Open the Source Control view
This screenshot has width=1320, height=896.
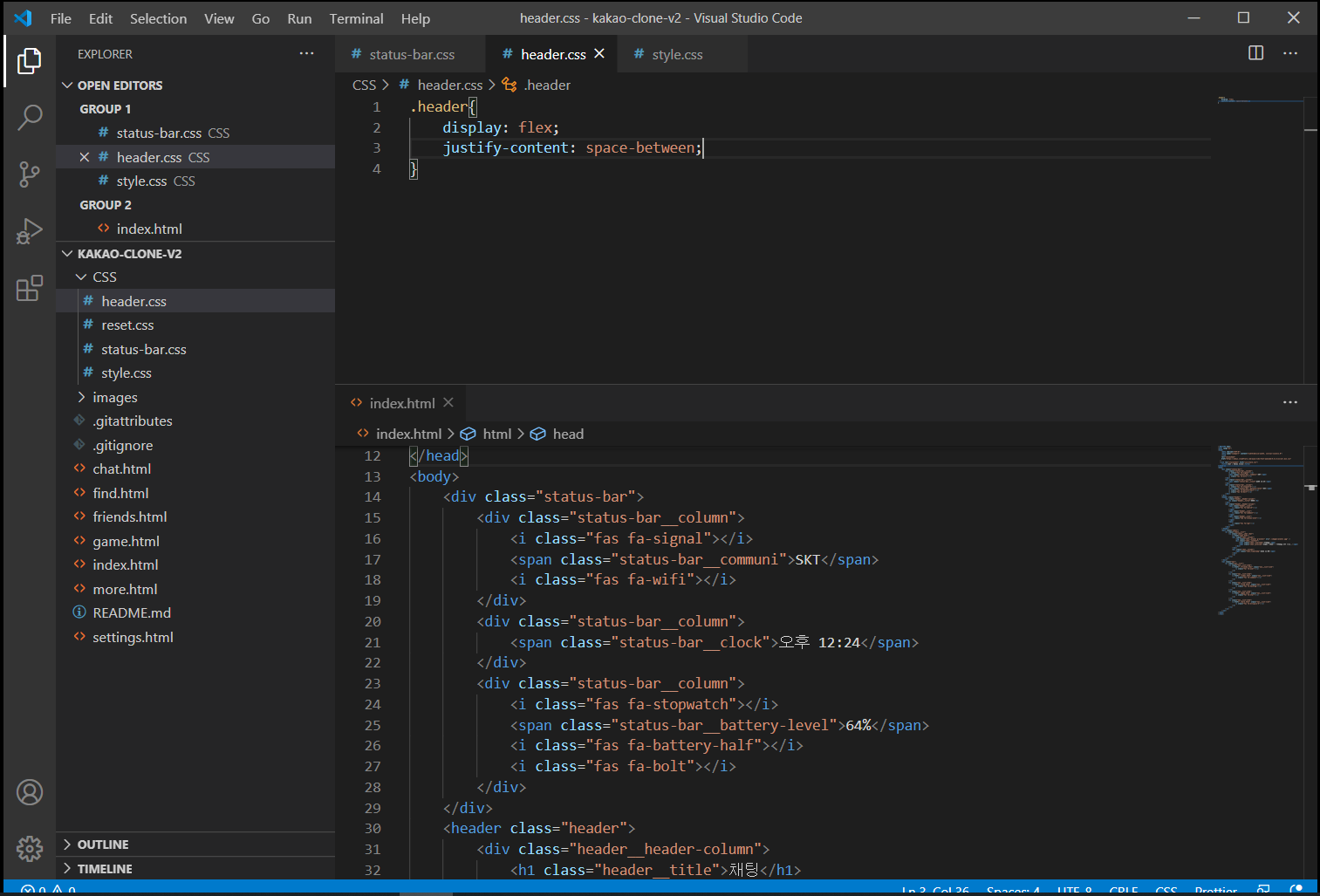(x=29, y=174)
